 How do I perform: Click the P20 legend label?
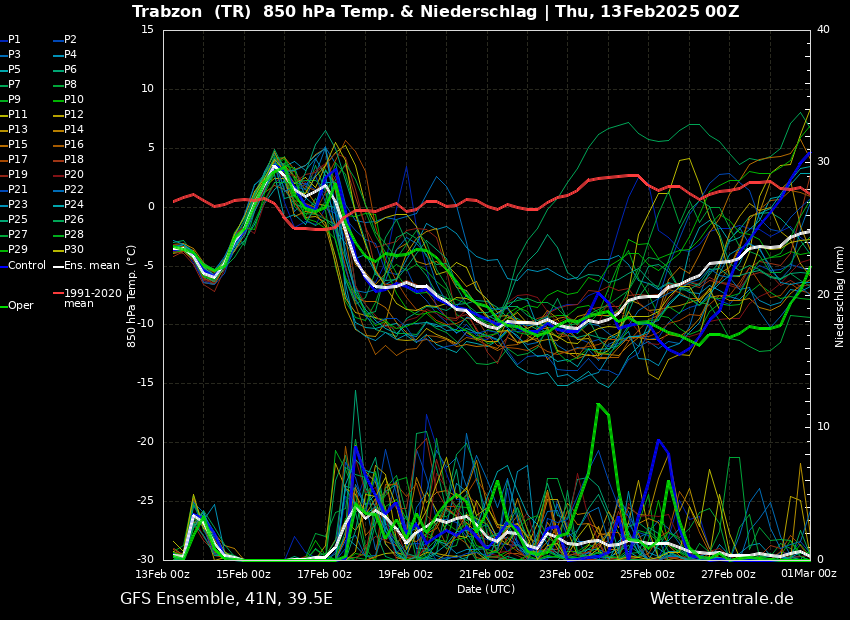[x=74, y=175]
